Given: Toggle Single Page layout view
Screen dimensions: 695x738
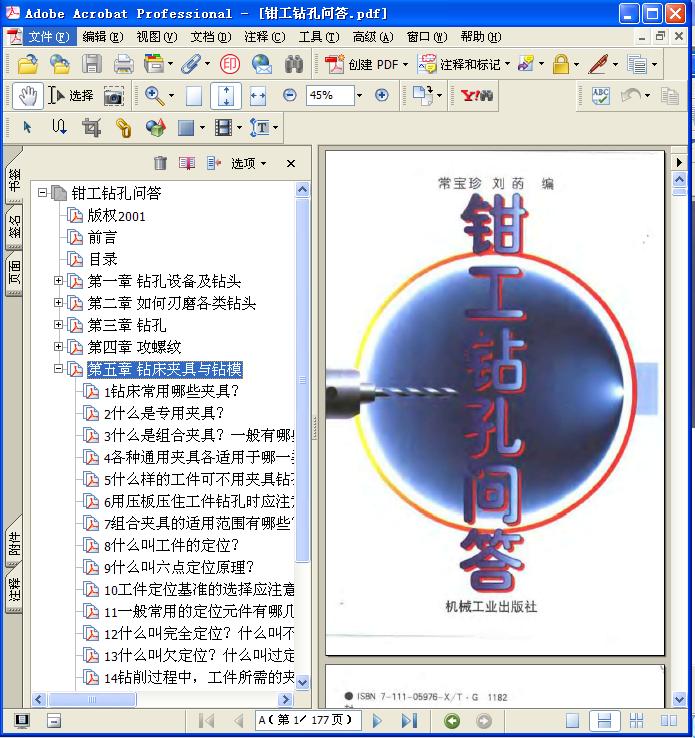Looking at the screenshot, I should (x=573, y=721).
